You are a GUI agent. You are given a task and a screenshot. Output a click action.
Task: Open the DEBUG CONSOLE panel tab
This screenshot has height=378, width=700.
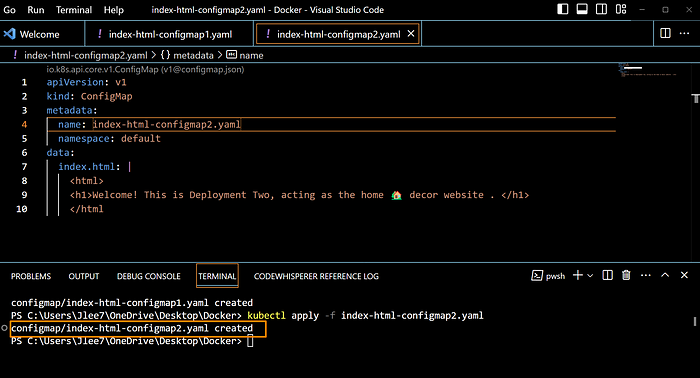[149, 276]
